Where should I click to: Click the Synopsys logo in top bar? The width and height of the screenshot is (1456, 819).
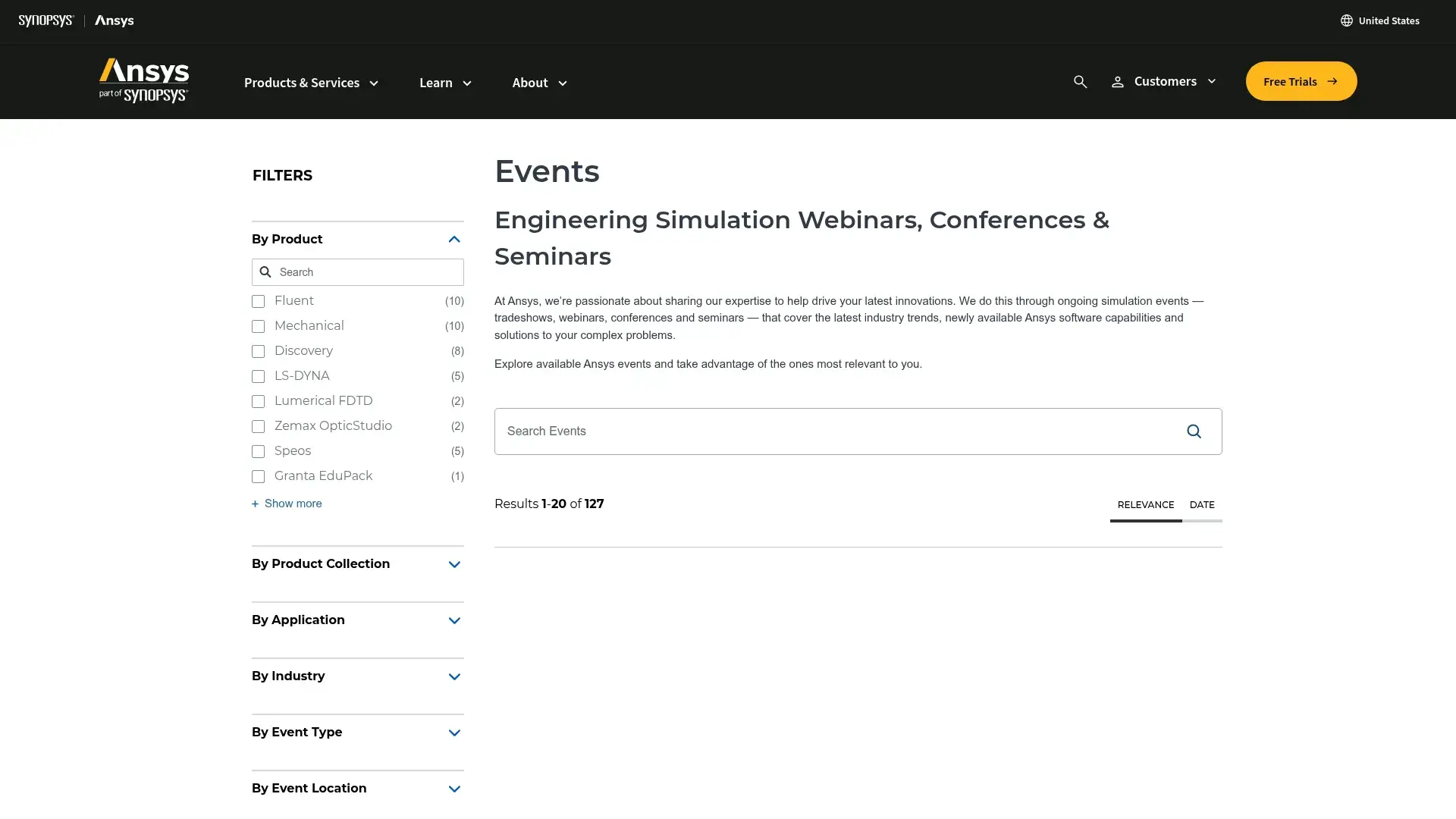point(46,20)
